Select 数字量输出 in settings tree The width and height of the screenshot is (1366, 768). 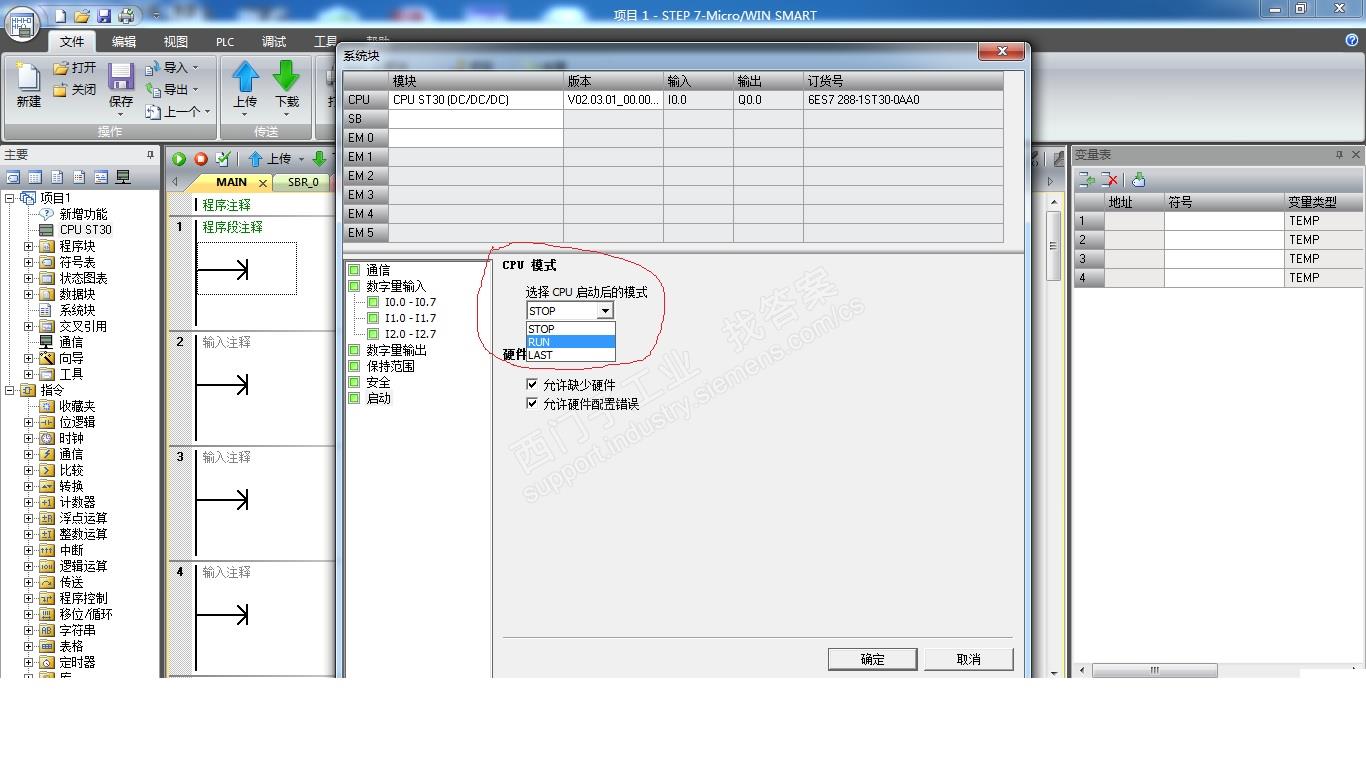pyautogui.click(x=396, y=350)
